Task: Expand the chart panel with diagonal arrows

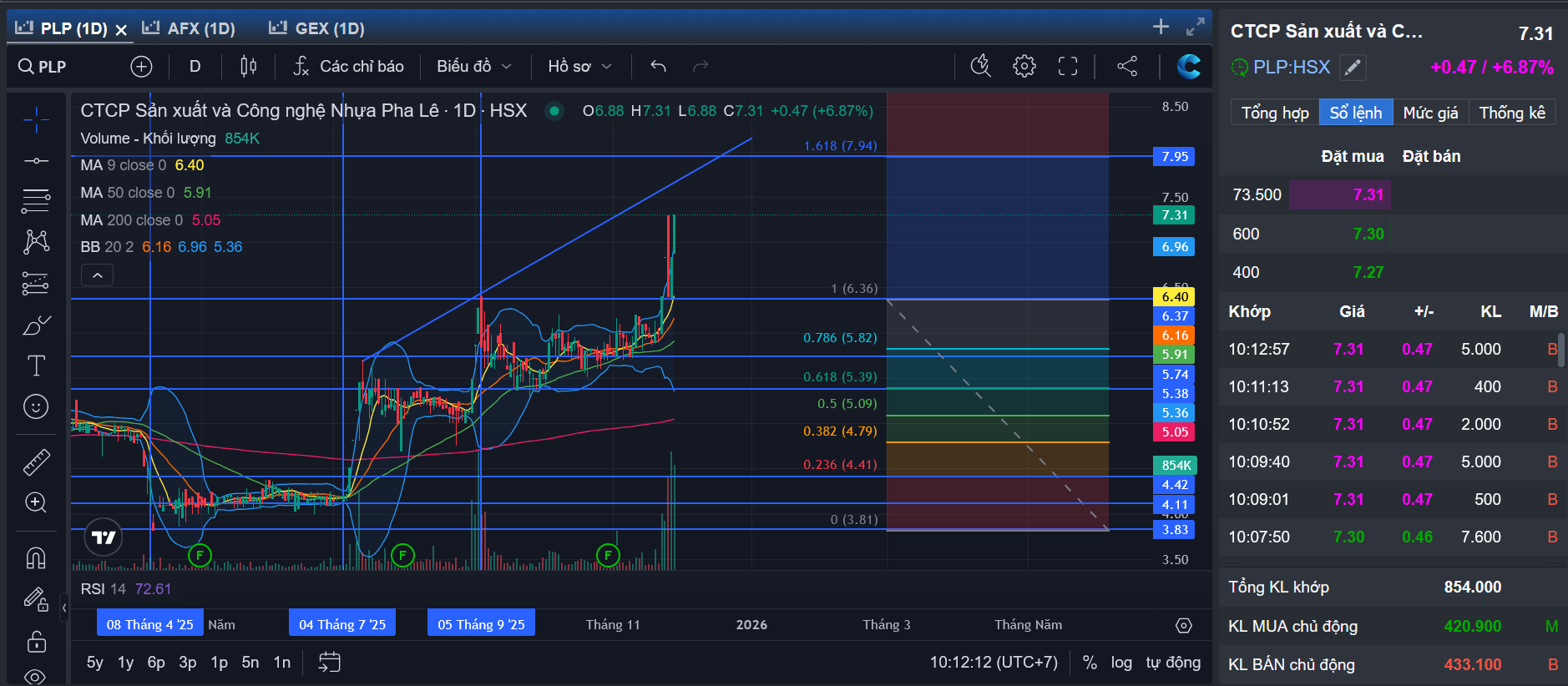Action: pos(1196,27)
